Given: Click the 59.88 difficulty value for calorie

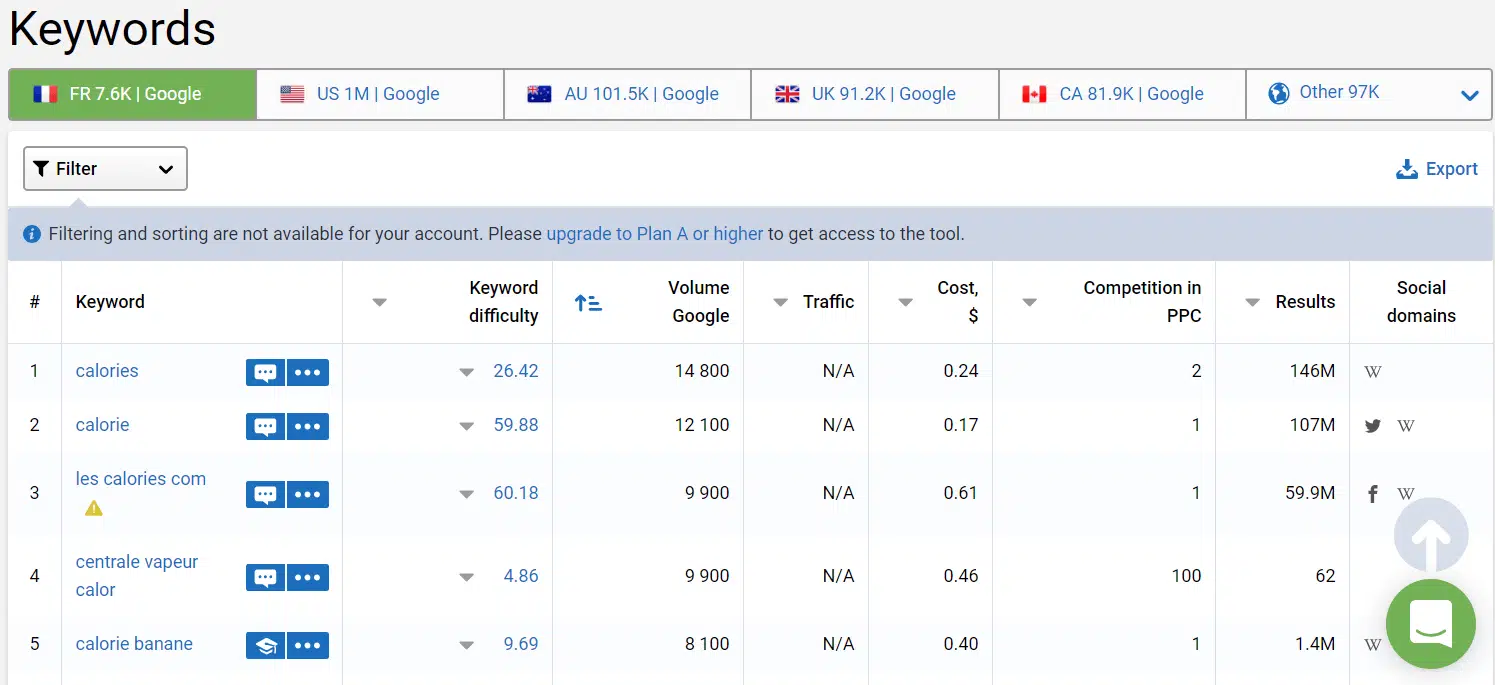Looking at the screenshot, I should [516, 425].
